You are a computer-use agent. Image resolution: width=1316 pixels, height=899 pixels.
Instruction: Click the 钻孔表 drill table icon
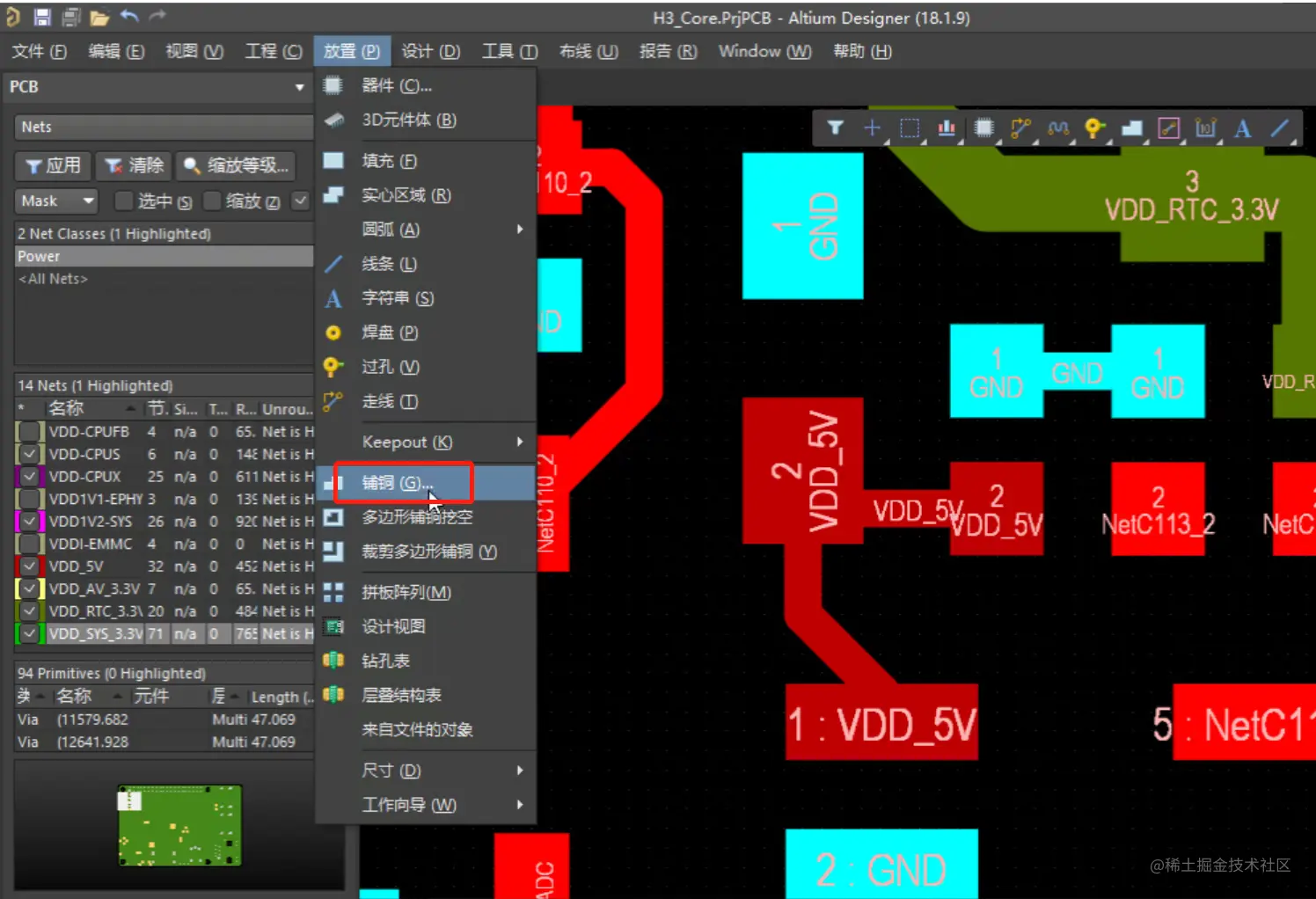(333, 661)
